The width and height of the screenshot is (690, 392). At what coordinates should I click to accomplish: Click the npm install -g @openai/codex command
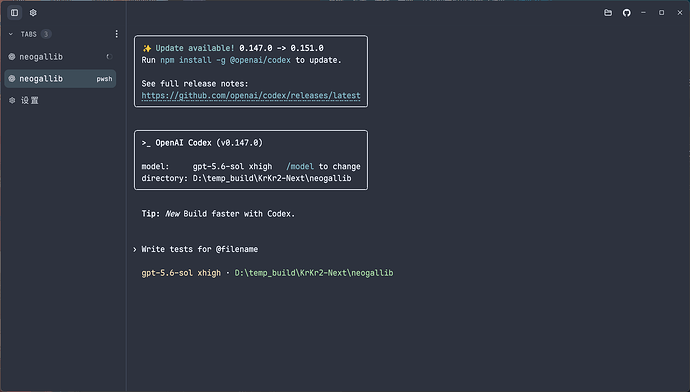tap(225, 60)
